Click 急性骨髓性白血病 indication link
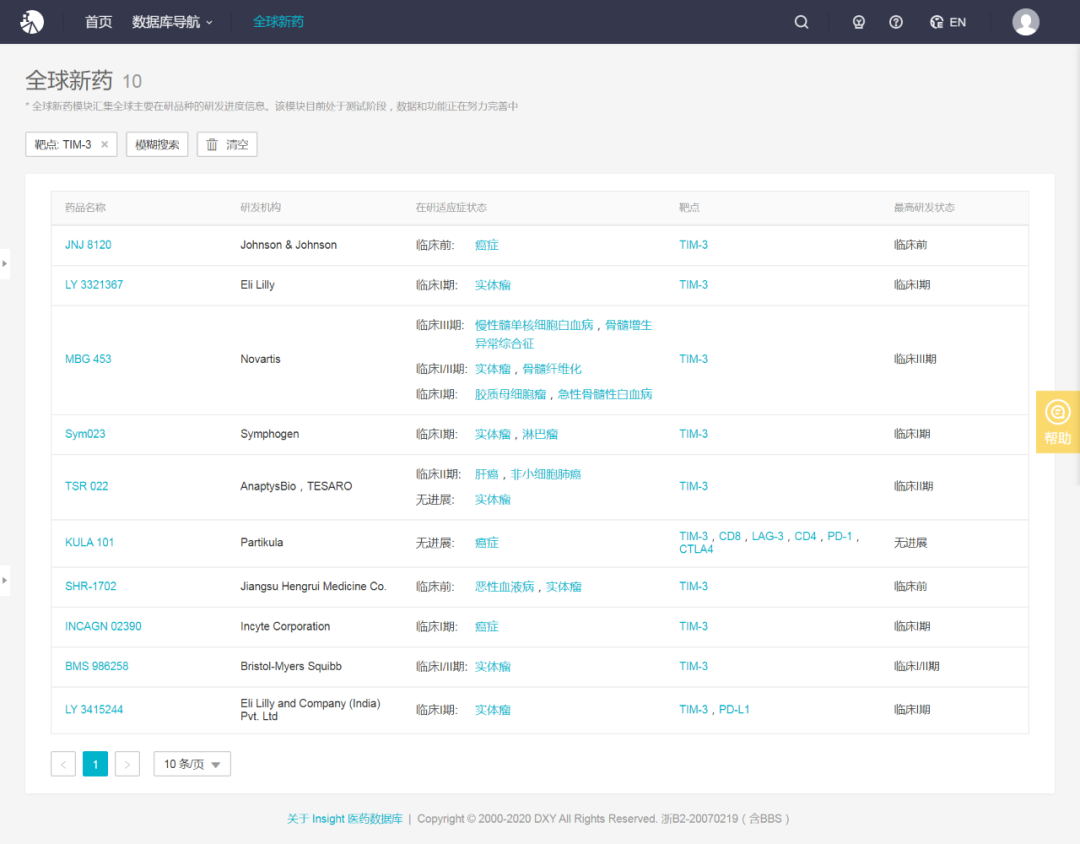The image size is (1080, 844). (x=605, y=395)
